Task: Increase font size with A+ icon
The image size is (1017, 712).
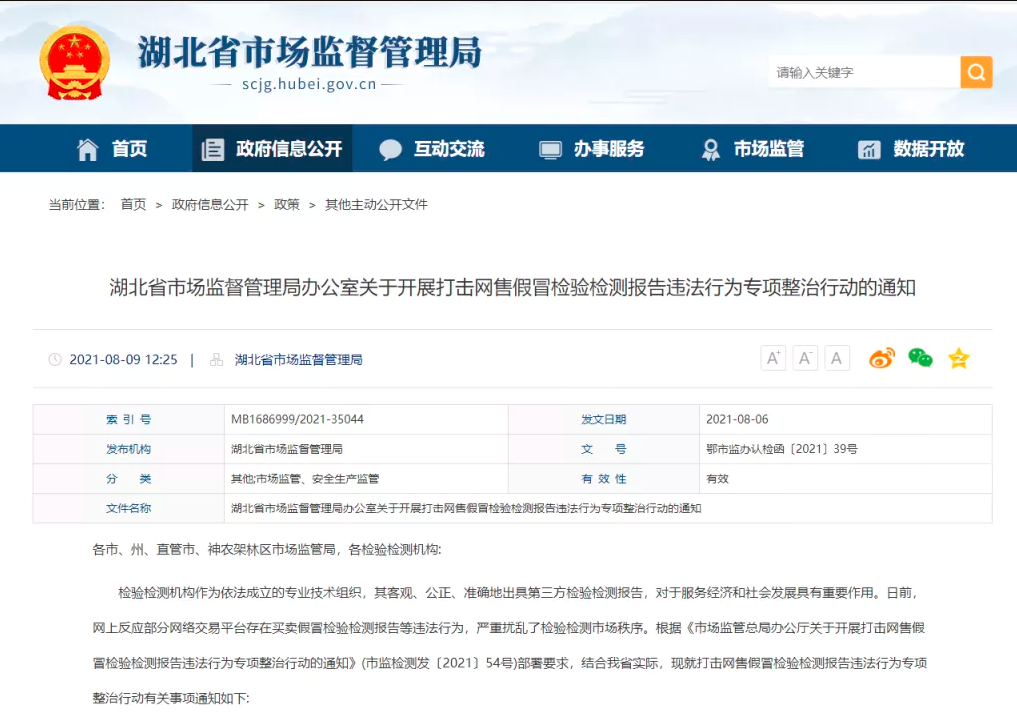Action: tap(773, 358)
